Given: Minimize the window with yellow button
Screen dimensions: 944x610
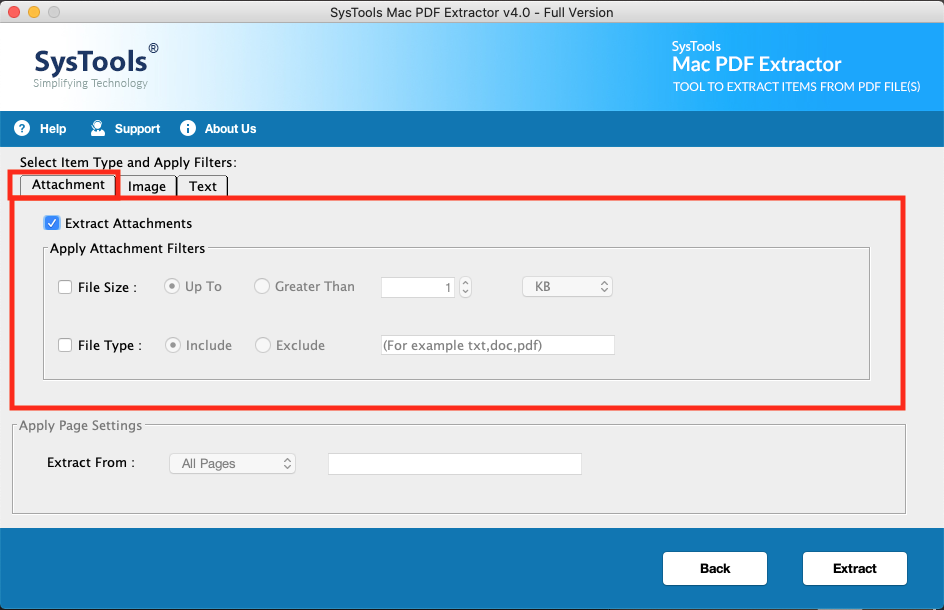Looking at the screenshot, I should click(x=34, y=12).
